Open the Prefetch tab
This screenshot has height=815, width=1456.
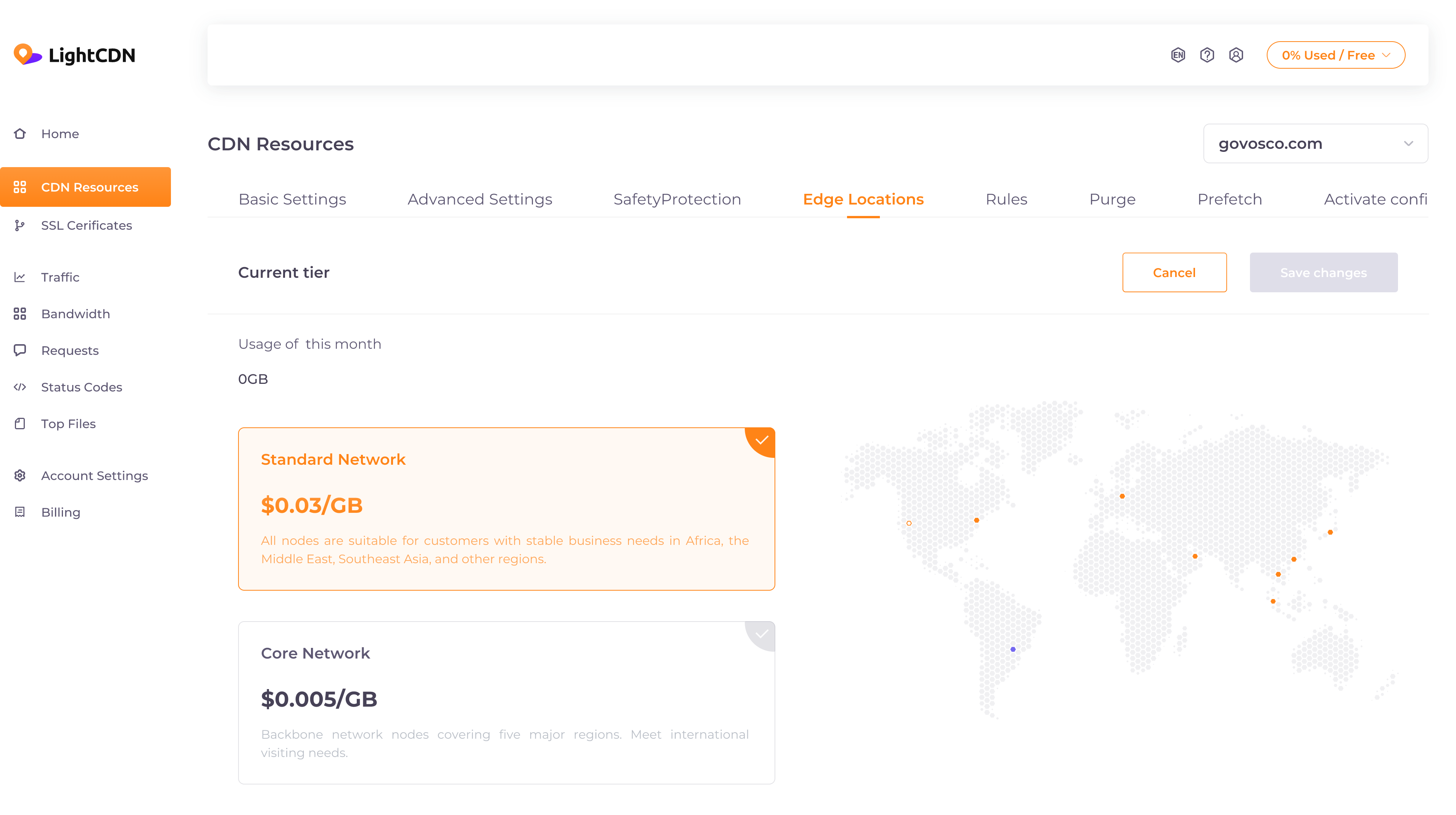point(1229,199)
